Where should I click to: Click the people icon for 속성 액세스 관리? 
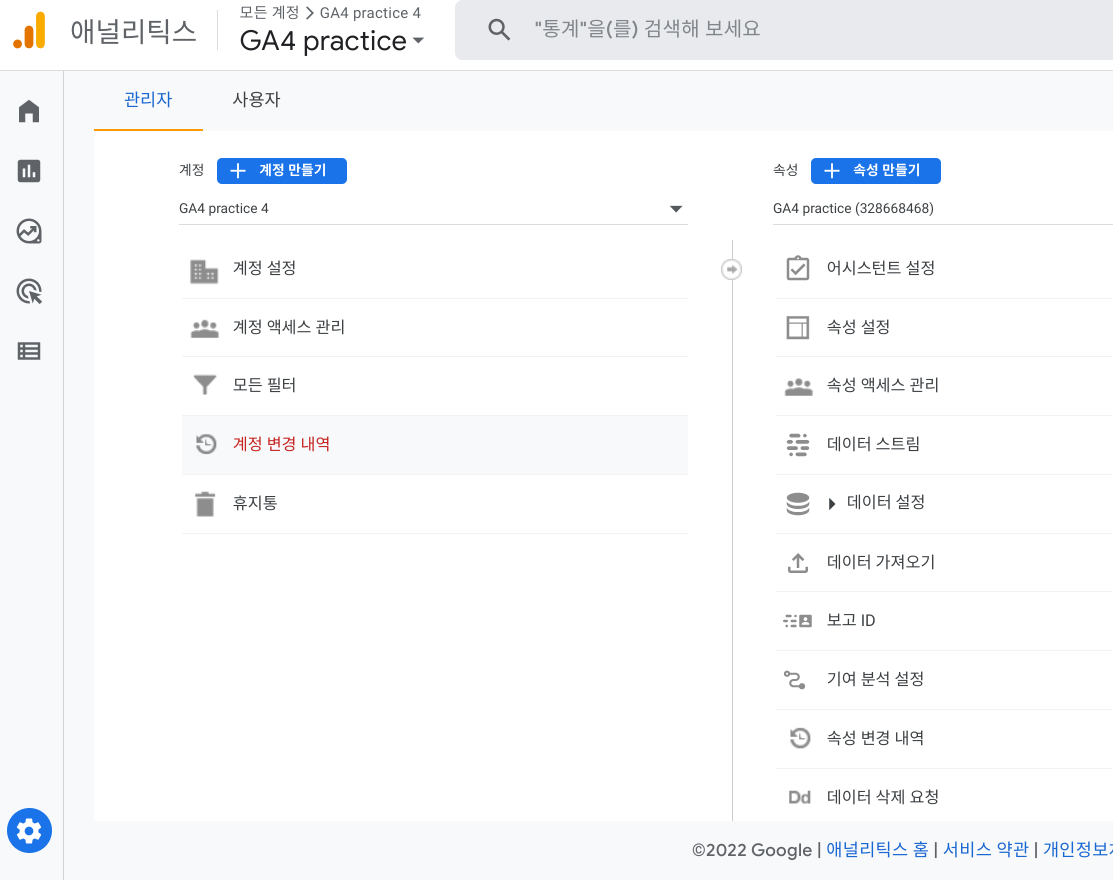click(799, 387)
